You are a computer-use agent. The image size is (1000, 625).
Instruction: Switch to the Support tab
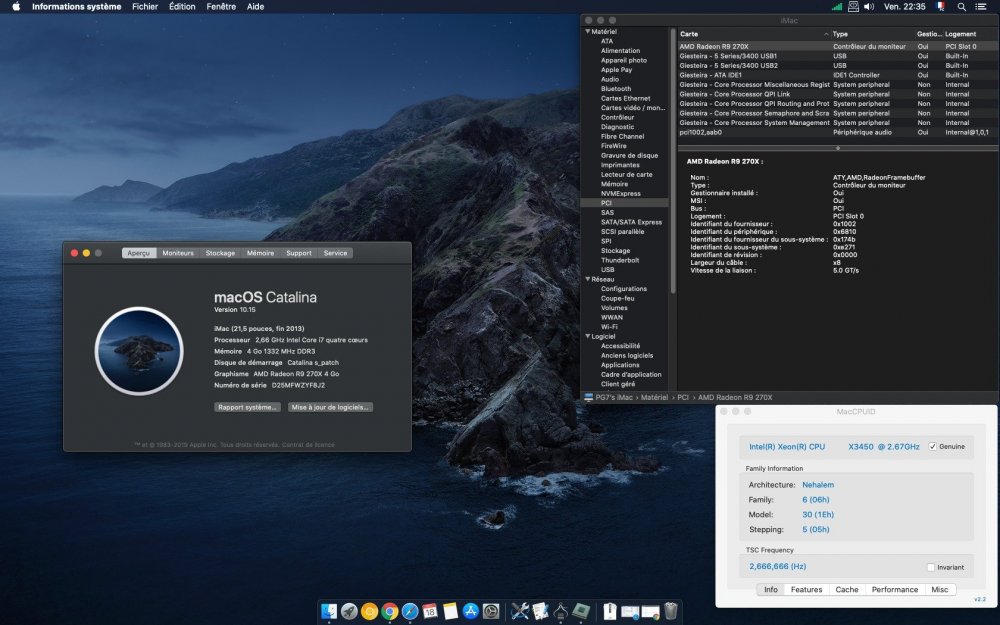298,253
